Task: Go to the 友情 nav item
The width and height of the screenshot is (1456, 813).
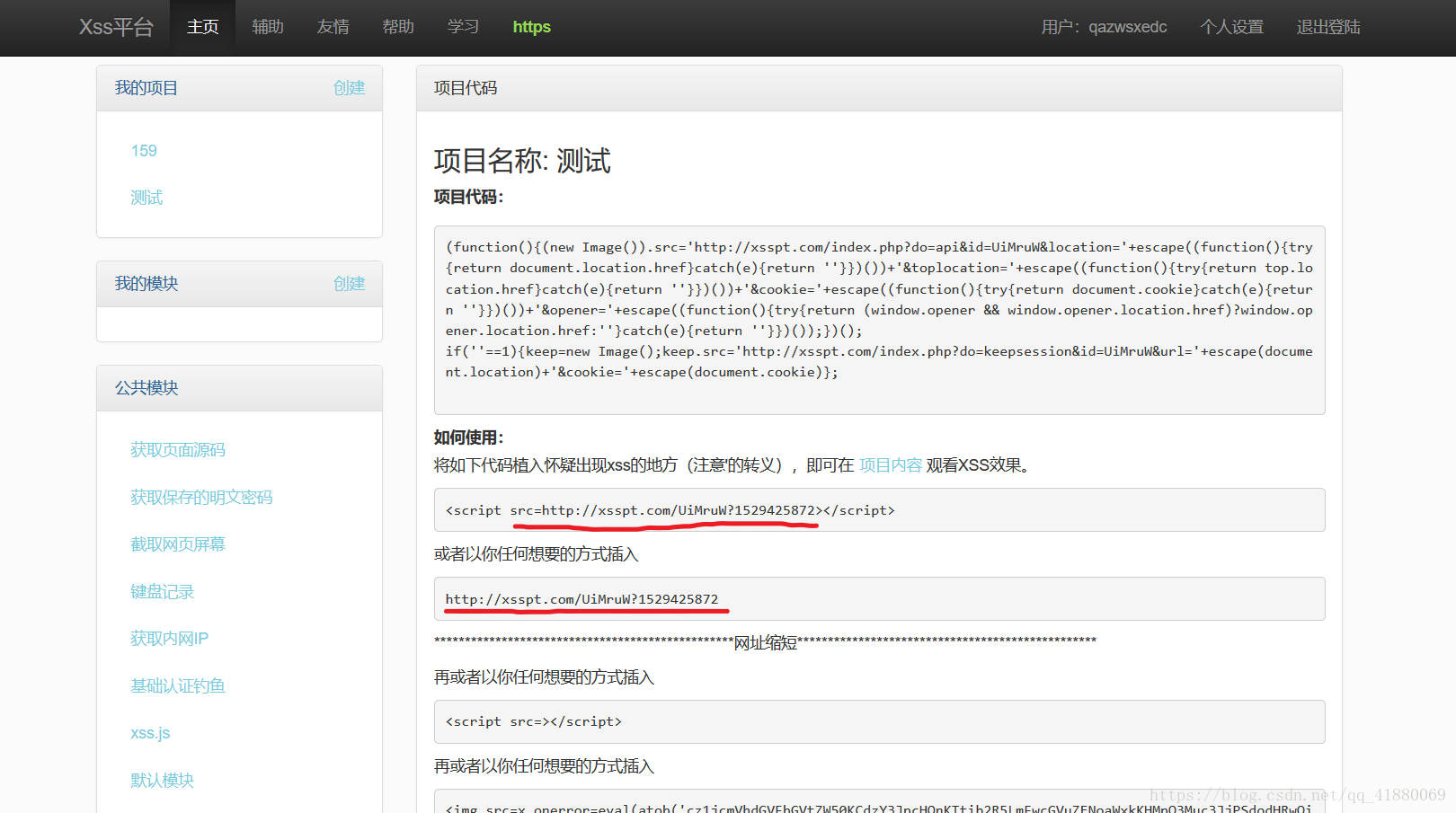Action: tap(333, 27)
